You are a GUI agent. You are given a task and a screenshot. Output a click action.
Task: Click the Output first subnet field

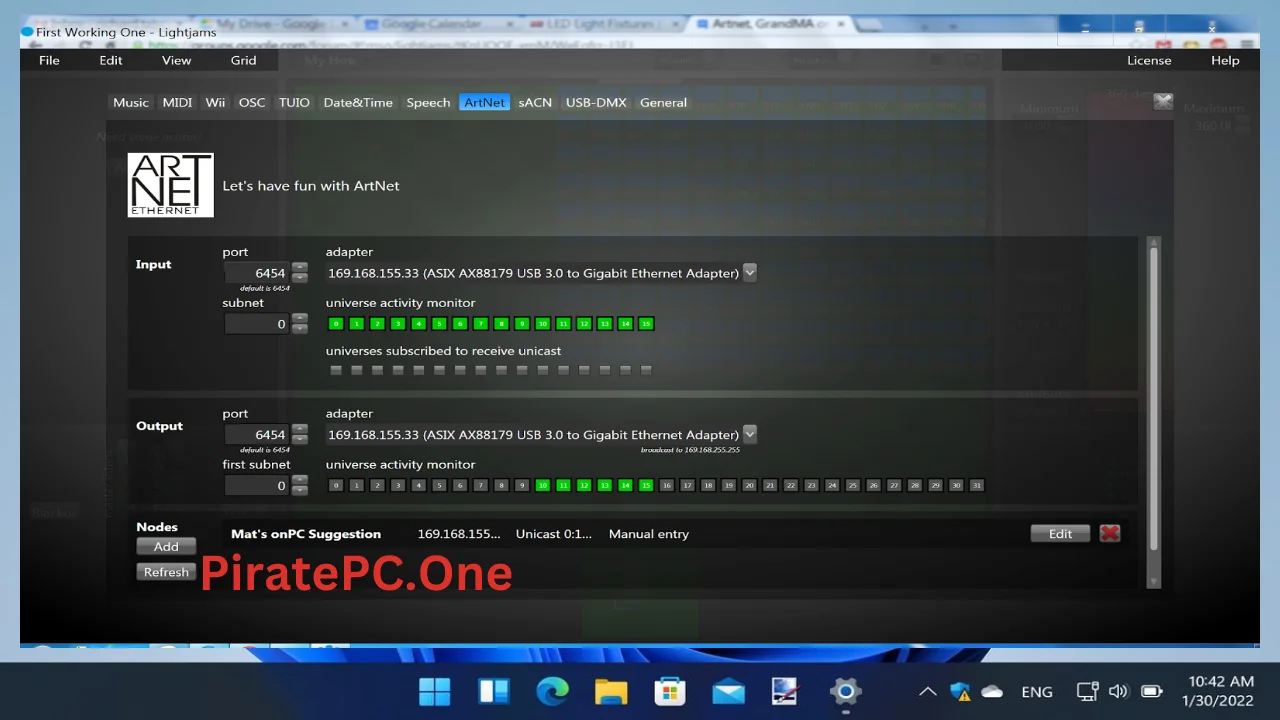[x=257, y=486]
